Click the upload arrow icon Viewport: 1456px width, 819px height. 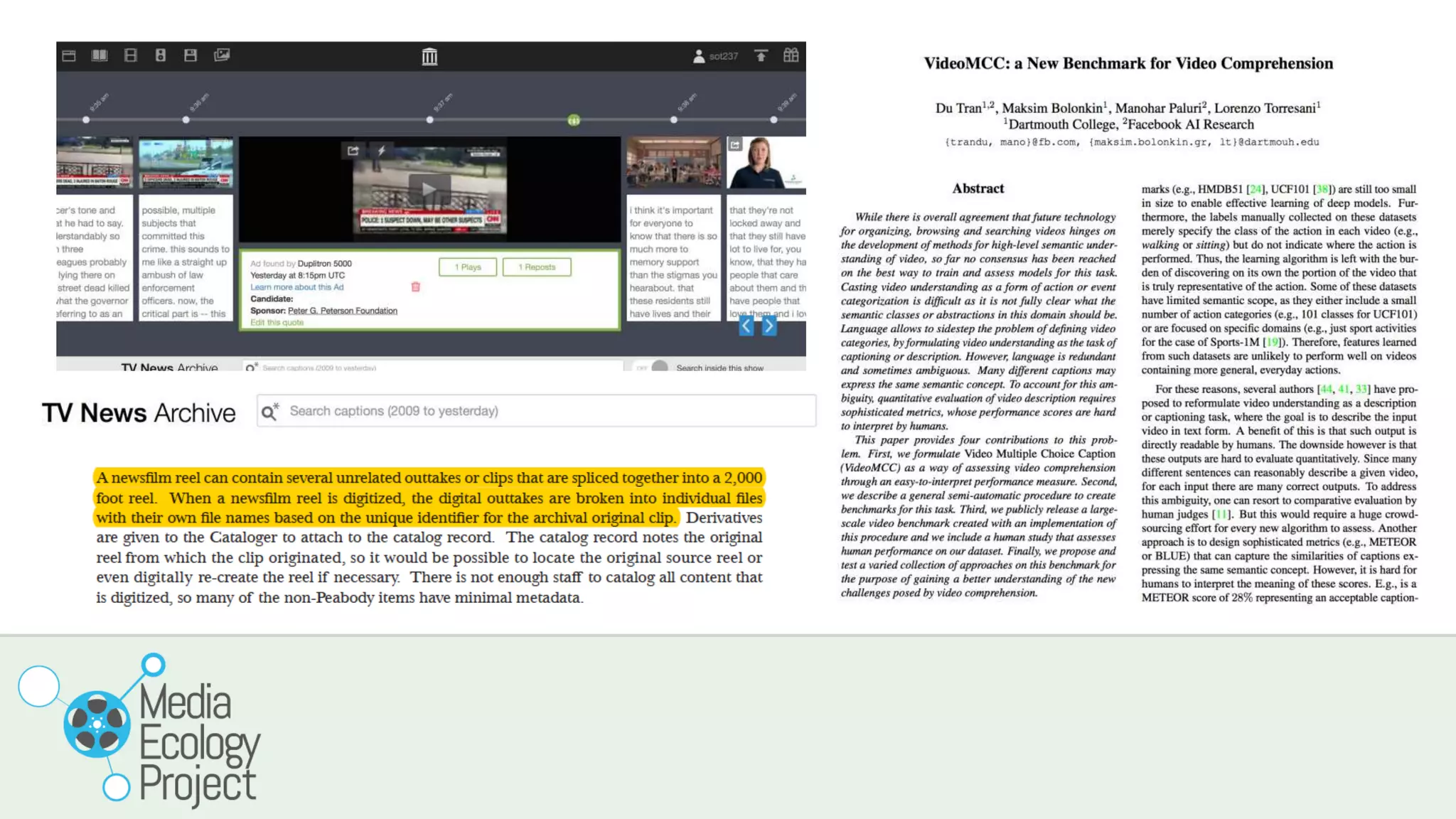point(761,55)
